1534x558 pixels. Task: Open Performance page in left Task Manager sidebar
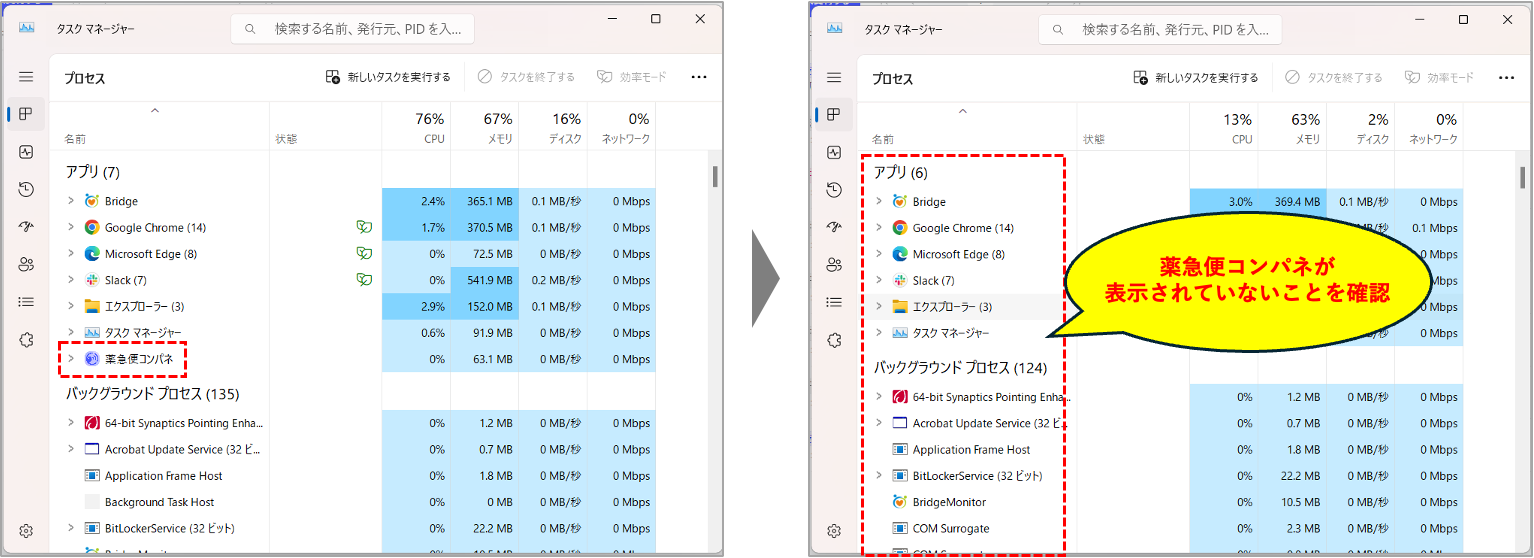[x=26, y=152]
